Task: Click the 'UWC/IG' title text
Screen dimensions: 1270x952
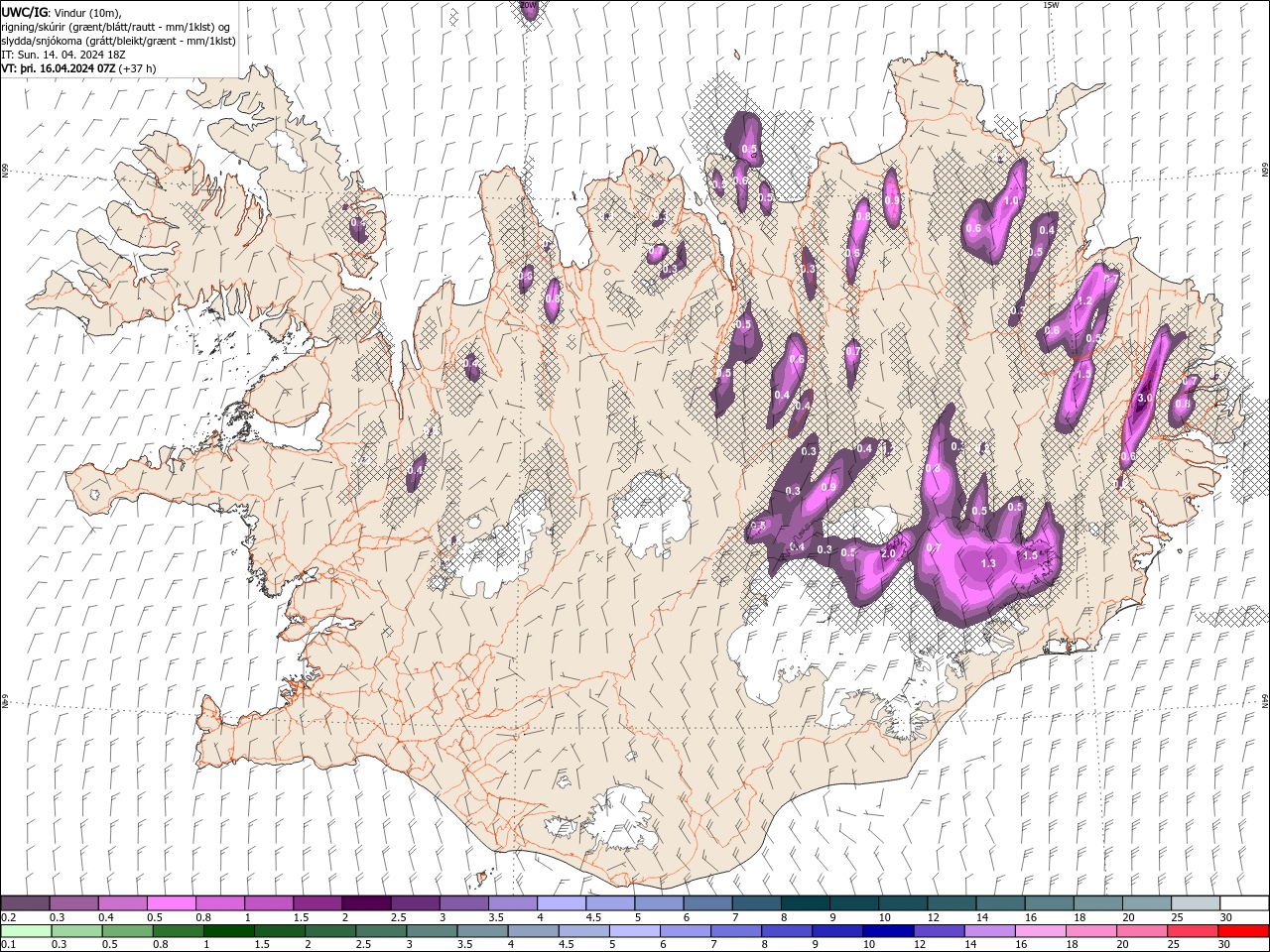Action: [24, 12]
